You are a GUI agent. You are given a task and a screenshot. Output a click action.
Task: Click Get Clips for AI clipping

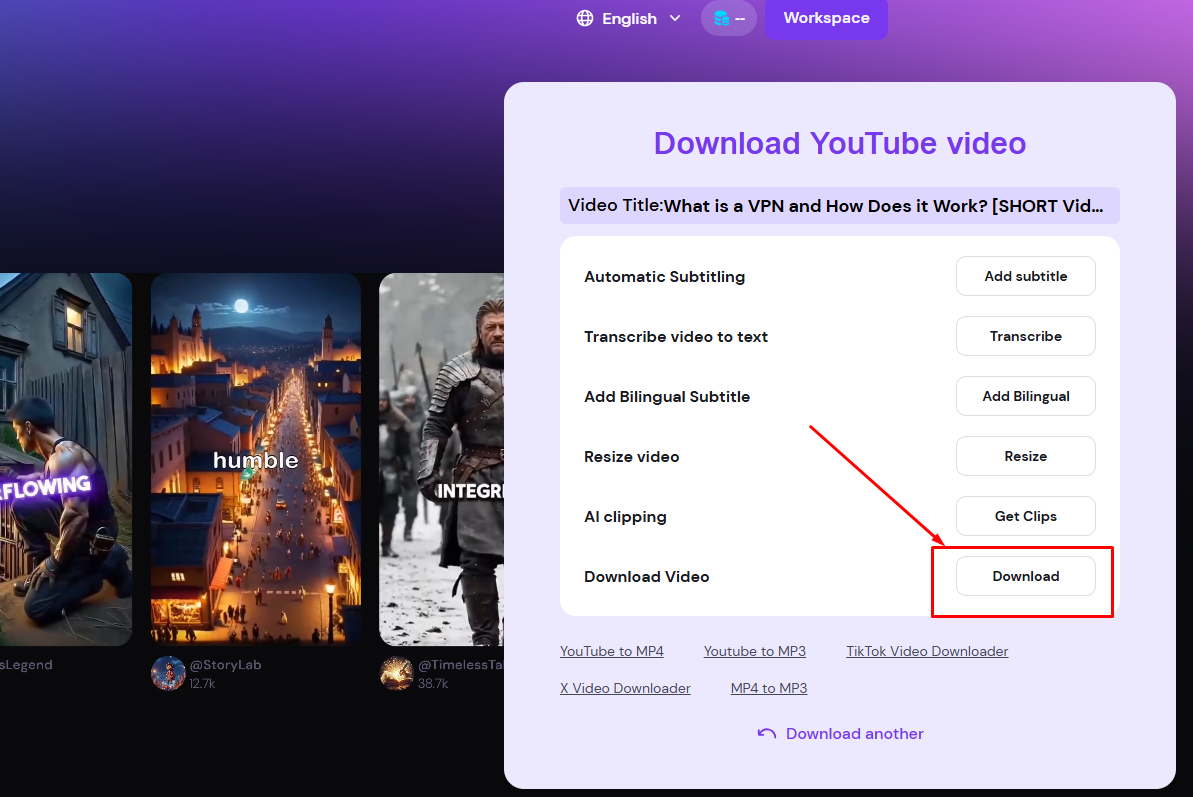[x=1025, y=516]
